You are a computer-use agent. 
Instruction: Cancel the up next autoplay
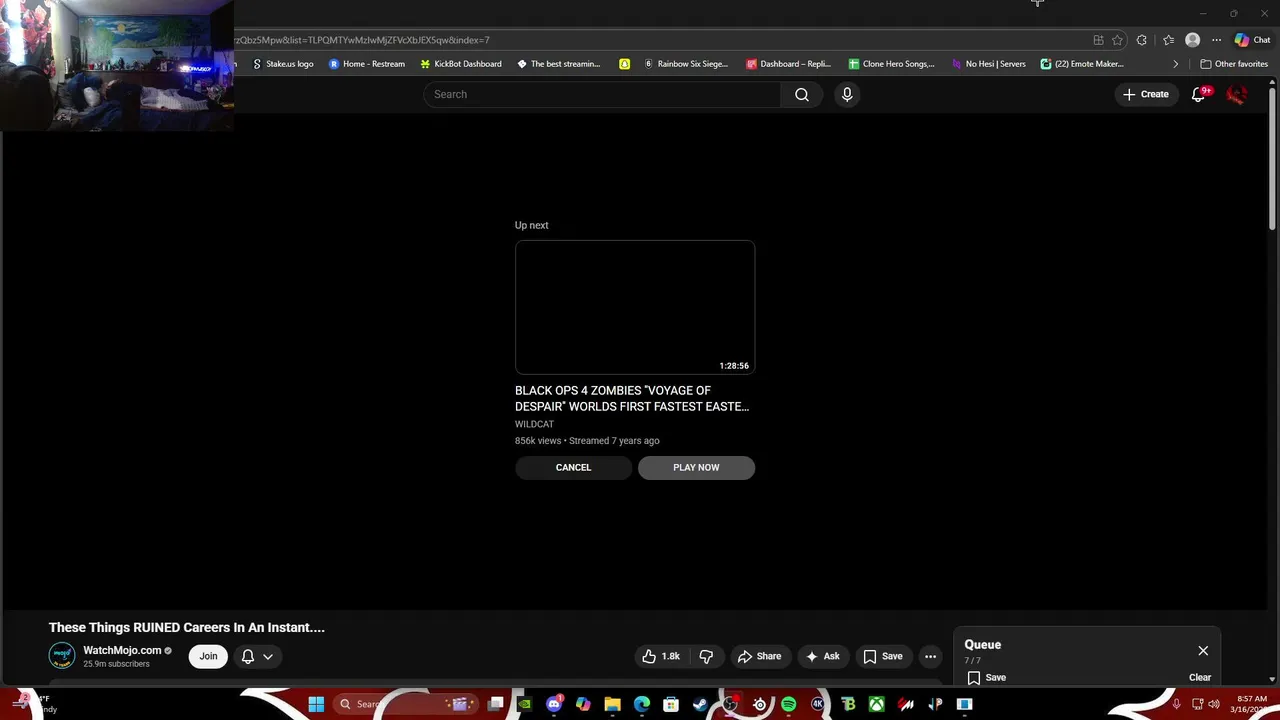[573, 467]
